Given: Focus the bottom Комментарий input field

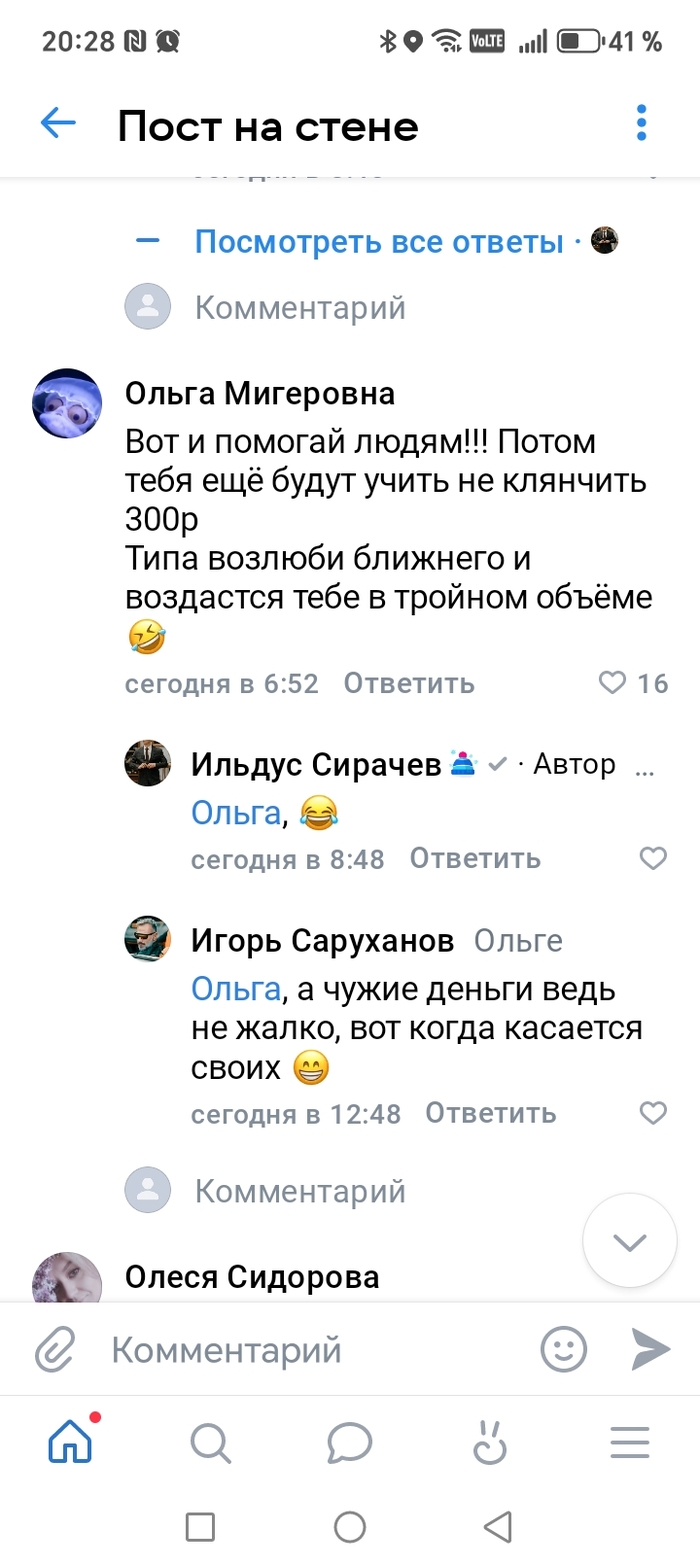Looking at the screenshot, I should coord(300,1350).
